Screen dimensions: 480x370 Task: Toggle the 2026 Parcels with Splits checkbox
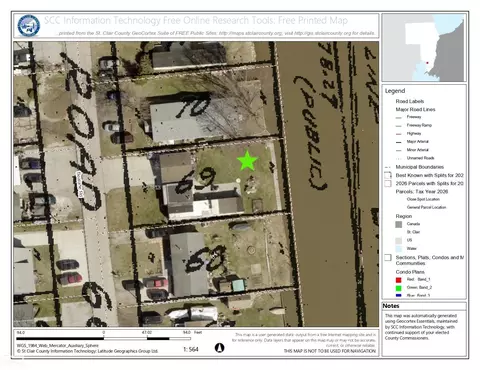coord(388,184)
